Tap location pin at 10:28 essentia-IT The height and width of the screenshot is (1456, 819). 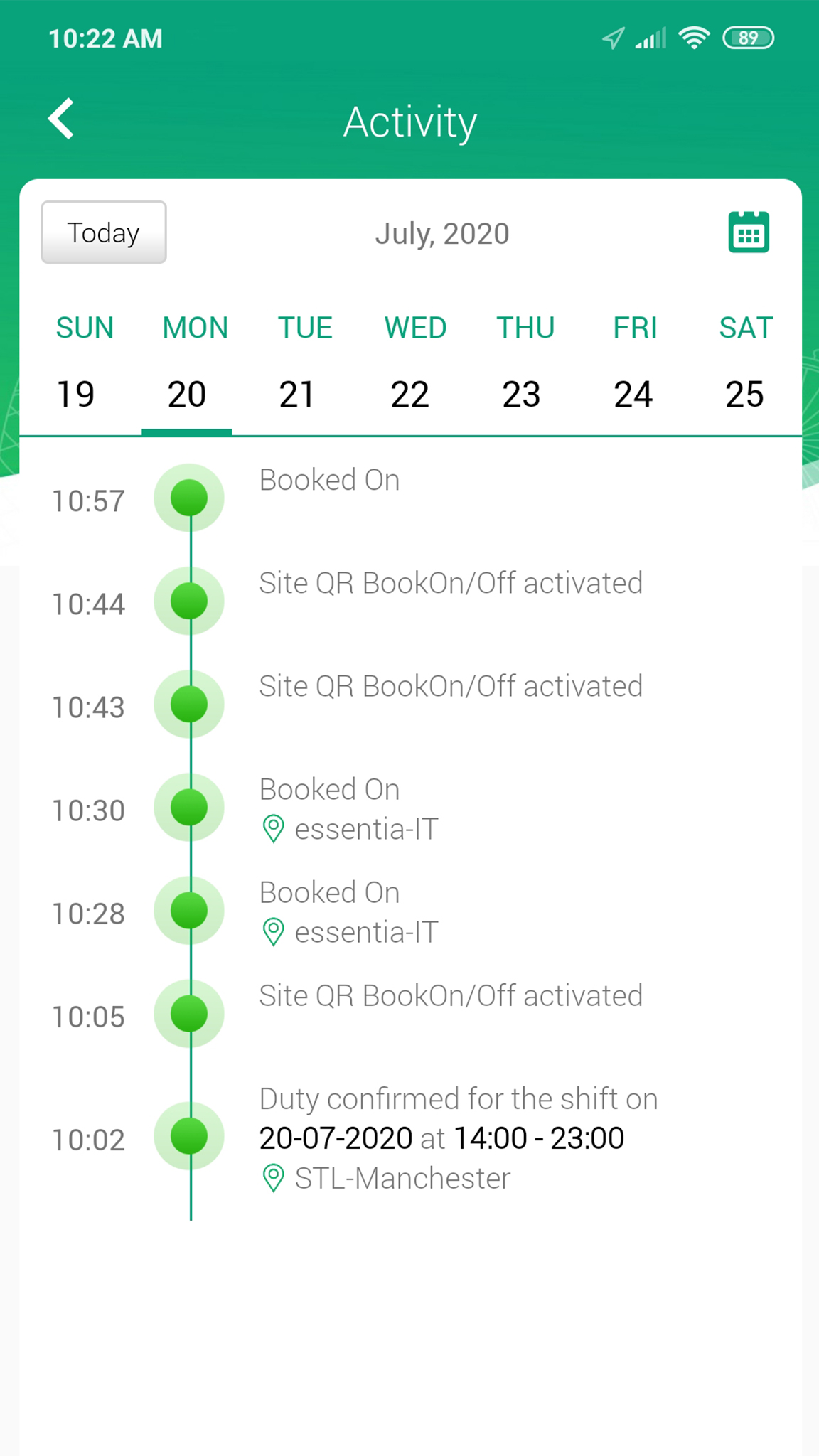point(274,932)
